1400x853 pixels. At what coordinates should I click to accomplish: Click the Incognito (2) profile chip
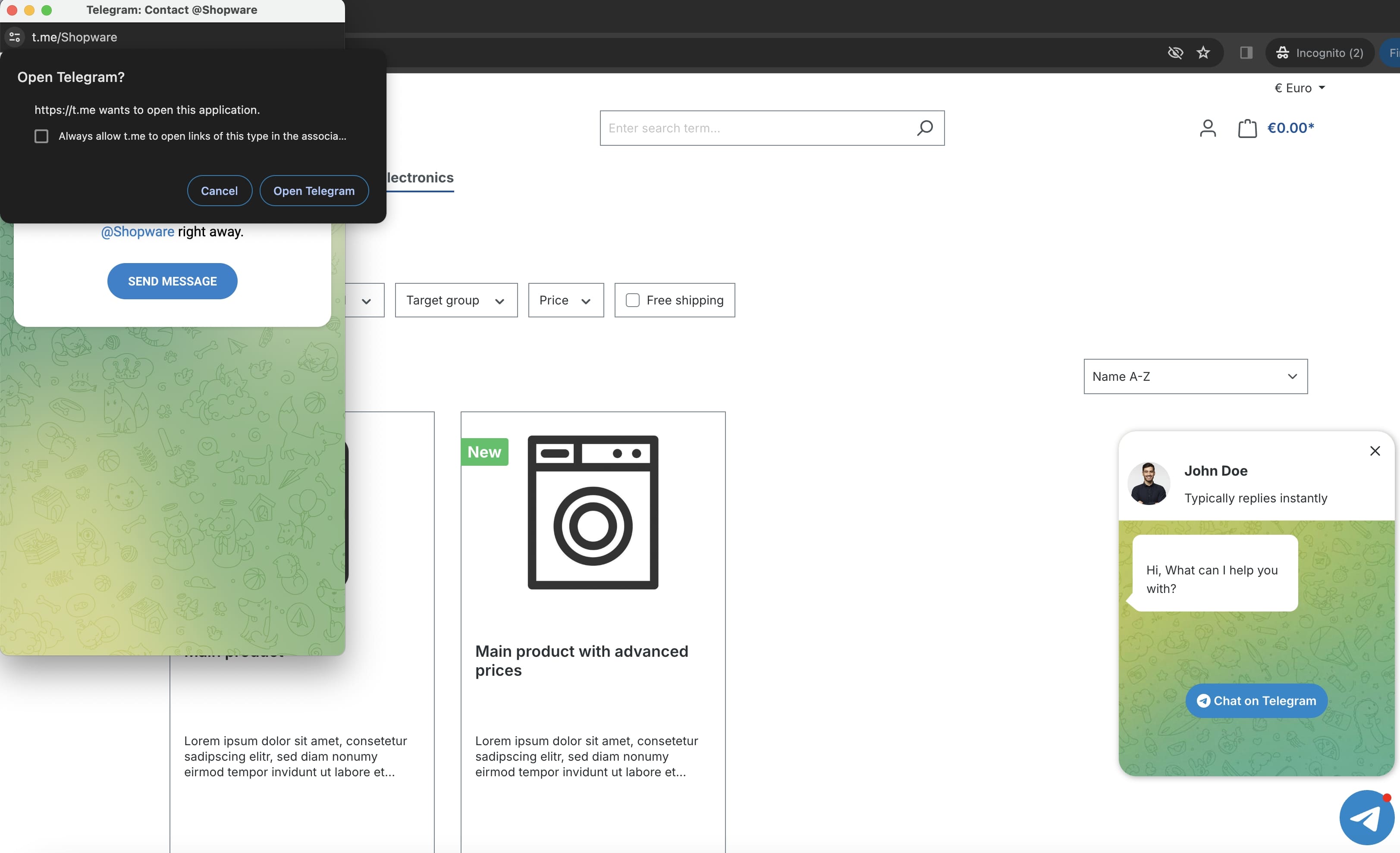[1319, 53]
